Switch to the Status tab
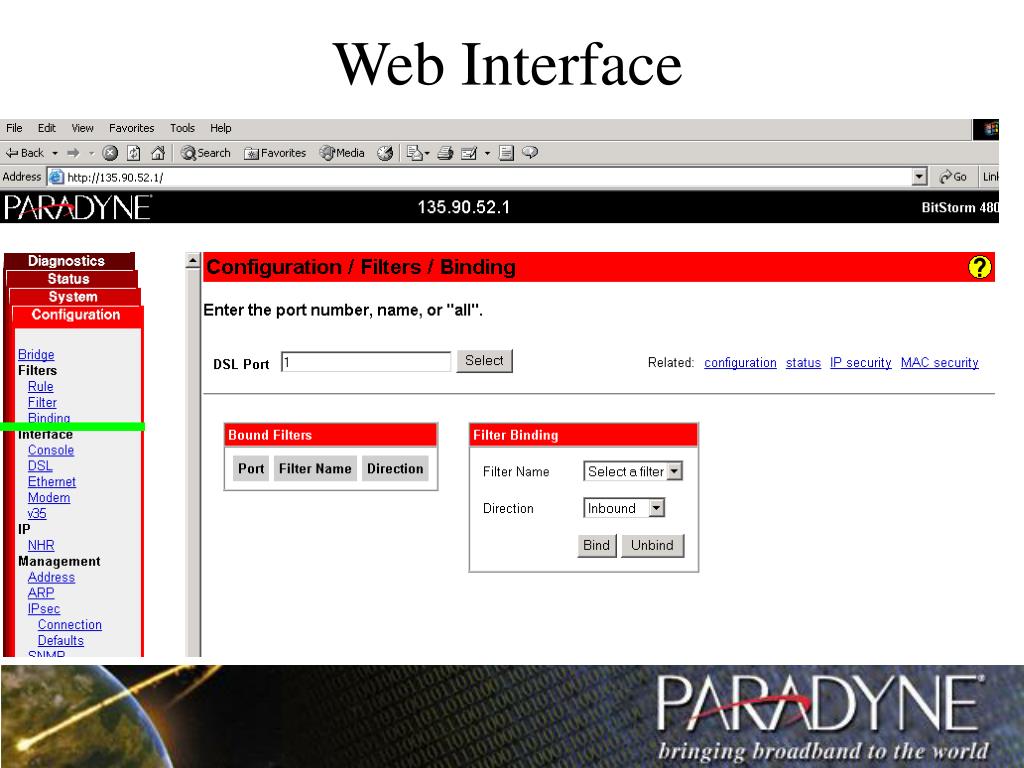The image size is (1024, 768). [71, 279]
